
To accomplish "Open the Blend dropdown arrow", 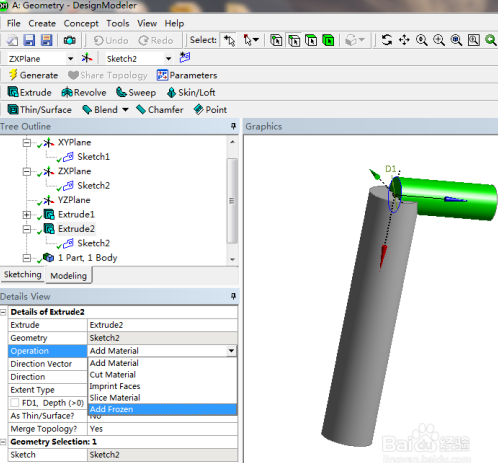I will coord(125,110).
